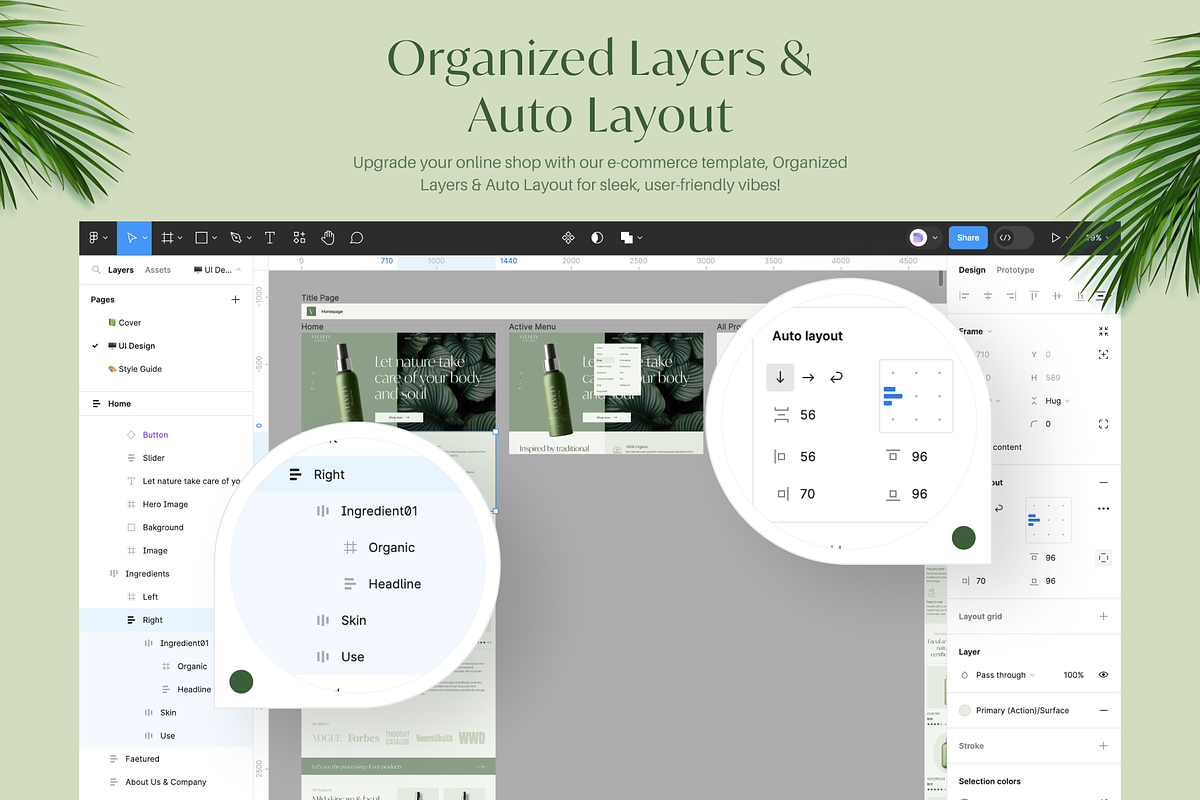Click the Independent corners icon
The image size is (1200, 800).
pos(1103,424)
